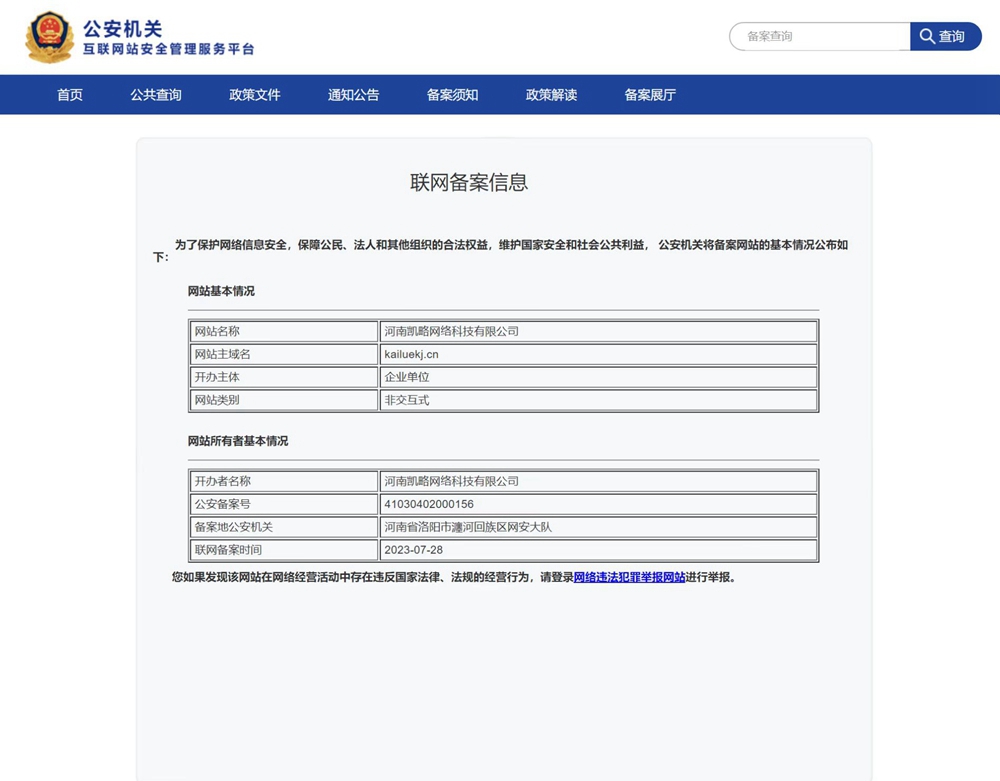Click the 网络违法犯罪举报网站 hyperlink

629,578
